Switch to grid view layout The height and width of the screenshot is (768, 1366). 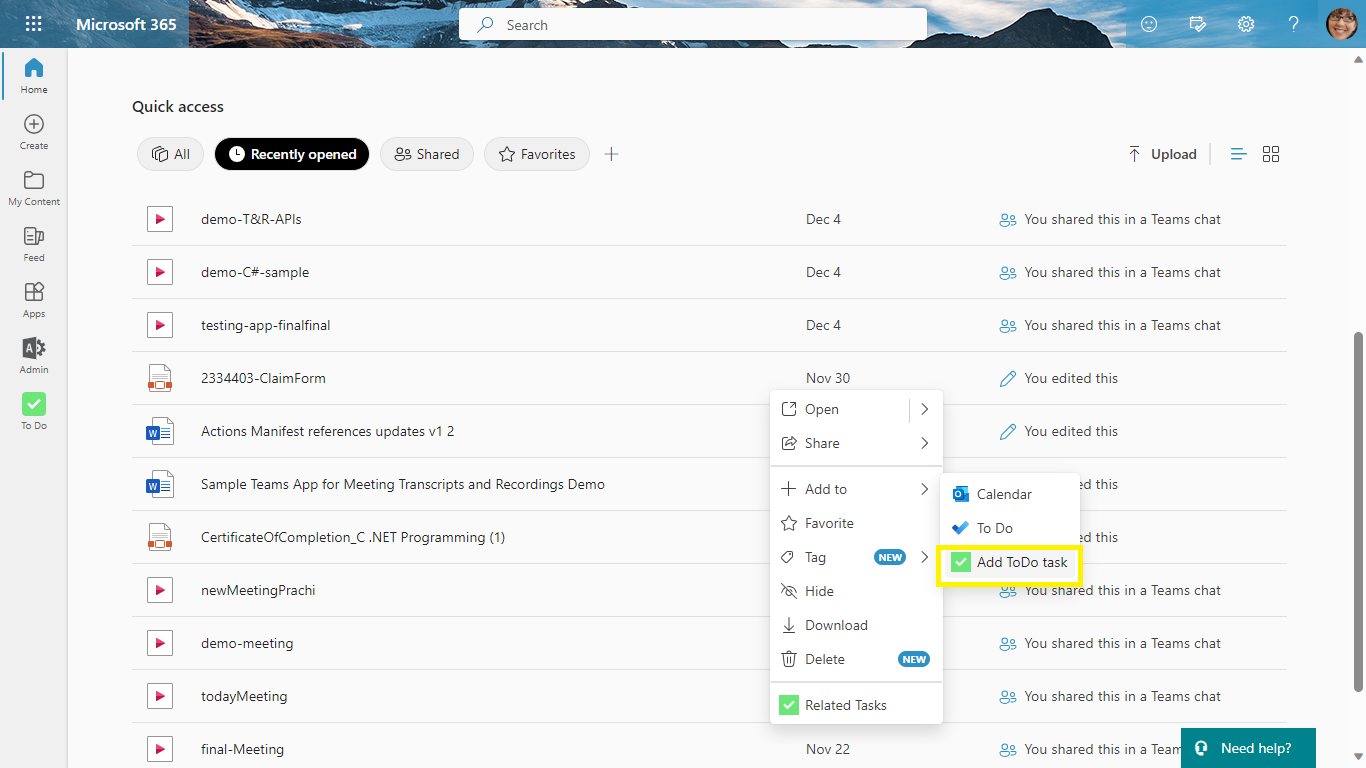point(1271,154)
